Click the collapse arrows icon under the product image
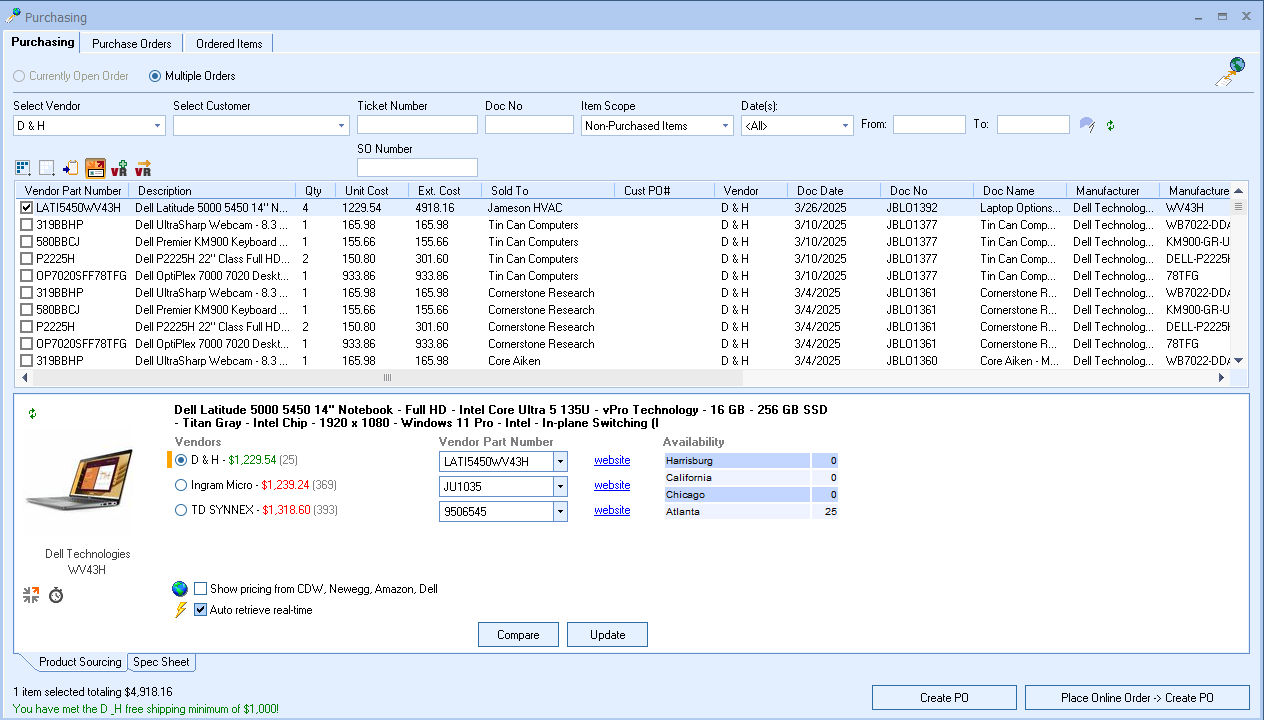The width and height of the screenshot is (1264, 720). [31, 595]
